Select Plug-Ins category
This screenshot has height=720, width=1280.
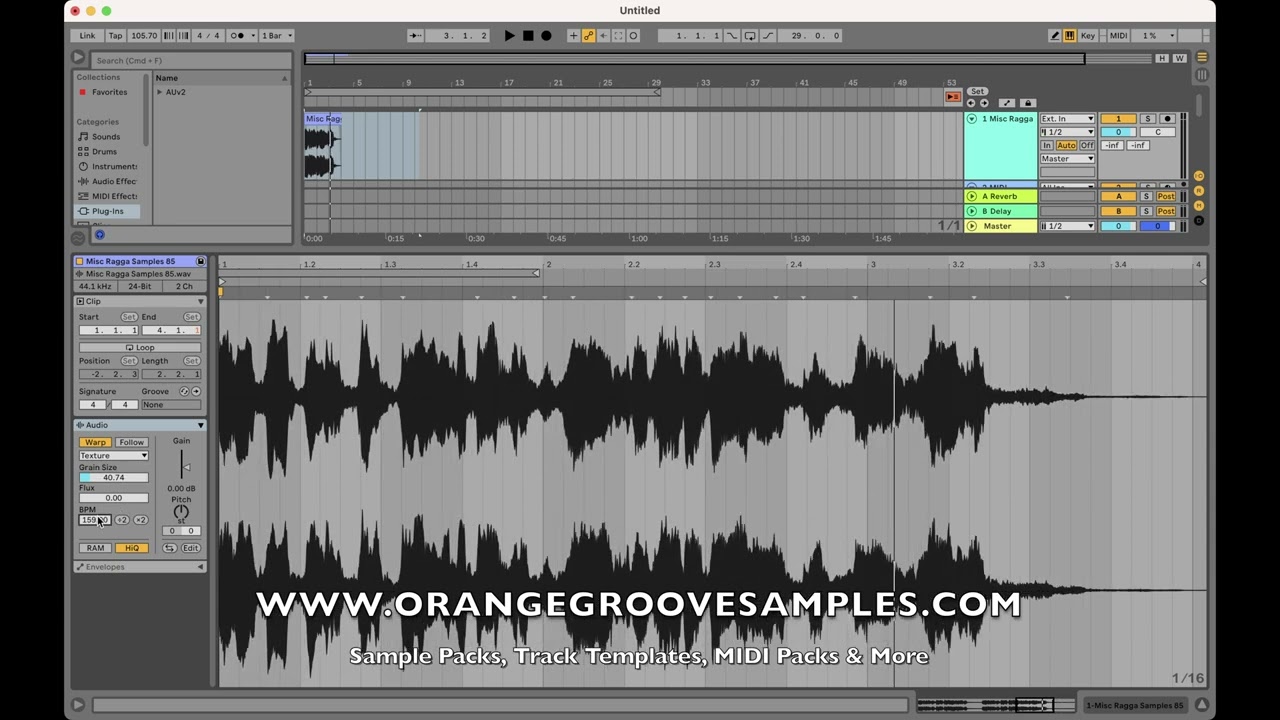click(108, 212)
